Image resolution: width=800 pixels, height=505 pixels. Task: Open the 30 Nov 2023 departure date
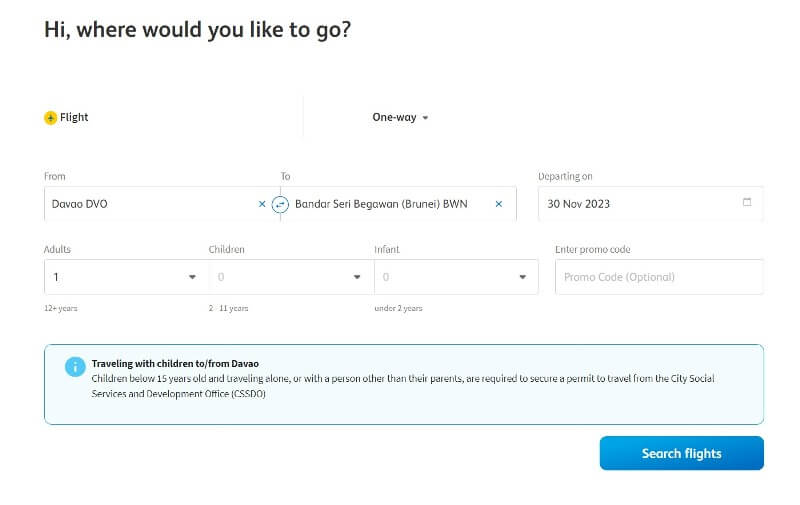[651, 204]
